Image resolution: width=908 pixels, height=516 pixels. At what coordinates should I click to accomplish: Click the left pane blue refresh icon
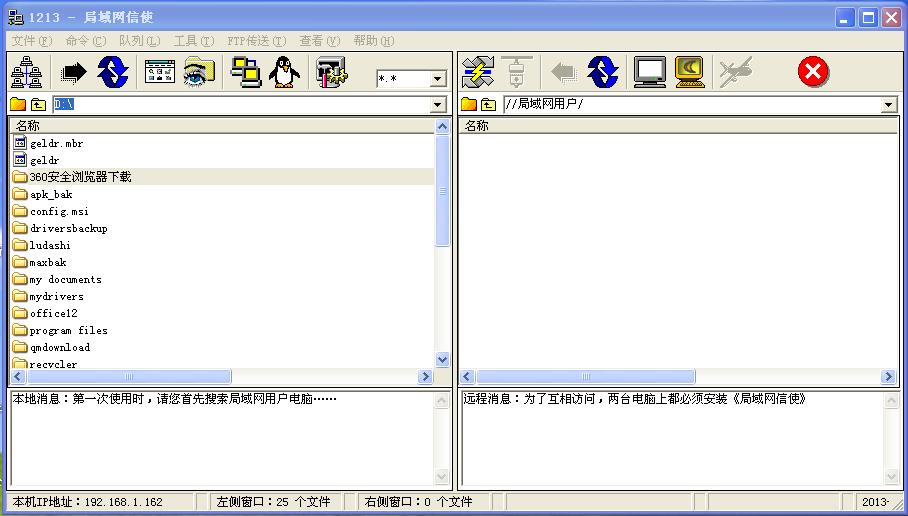[x=112, y=72]
